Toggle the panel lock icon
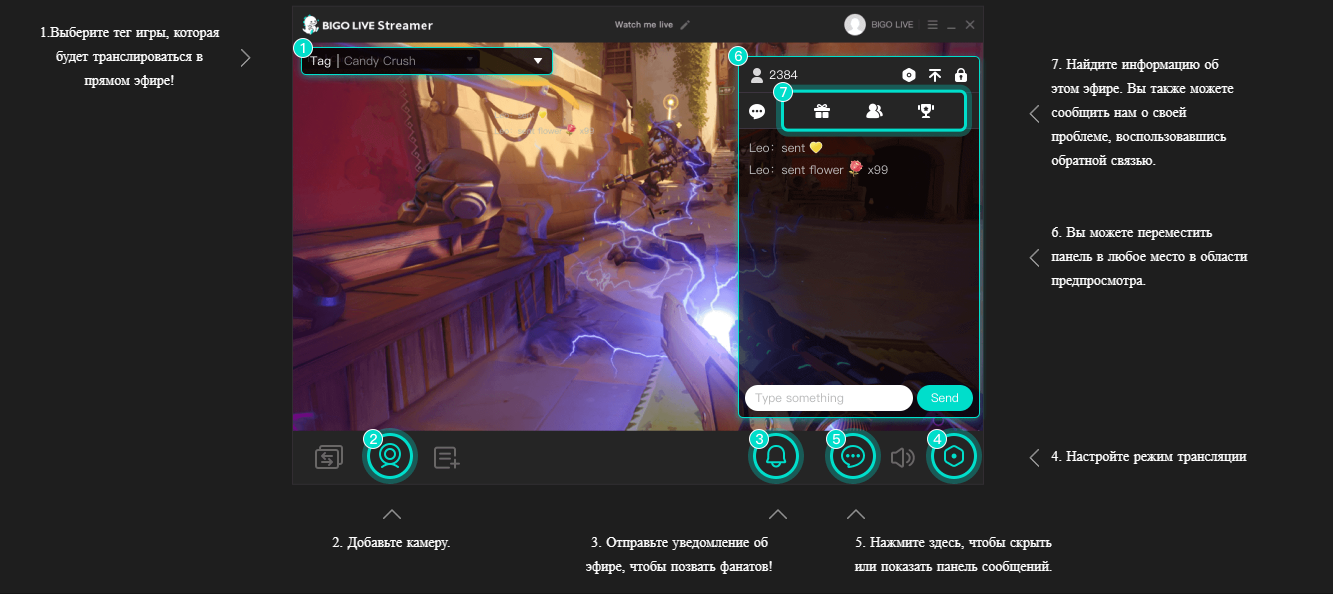The image size is (1333, 594). click(961, 75)
